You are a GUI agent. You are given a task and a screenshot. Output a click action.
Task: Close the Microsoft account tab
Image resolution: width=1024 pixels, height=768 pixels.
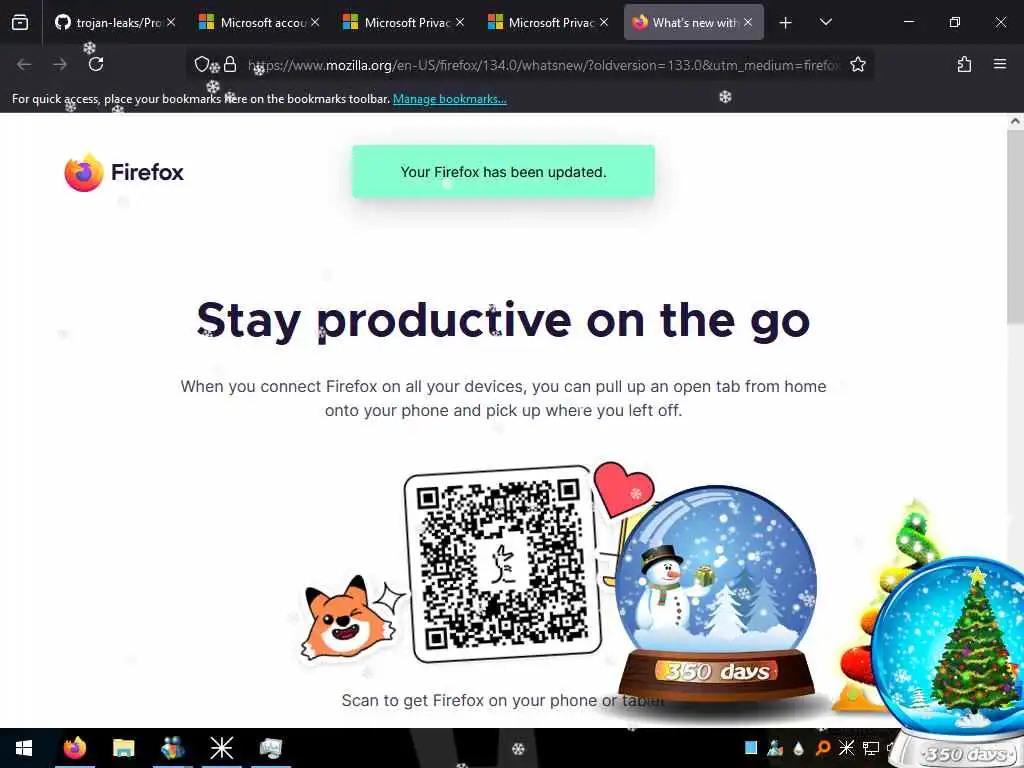pos(315,22)
